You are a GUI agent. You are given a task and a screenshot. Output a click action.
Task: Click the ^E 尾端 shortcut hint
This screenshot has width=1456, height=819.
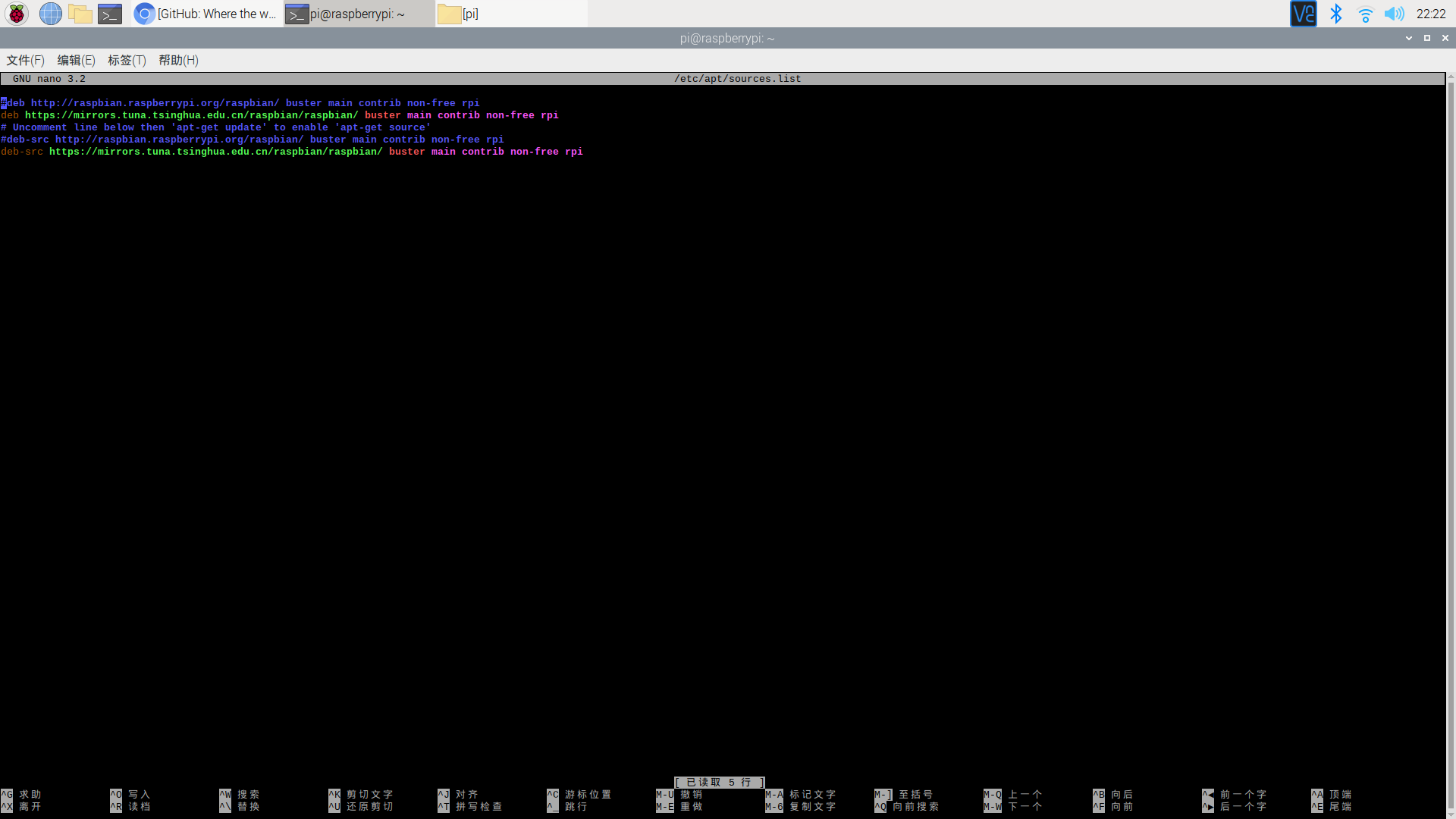1332,807
